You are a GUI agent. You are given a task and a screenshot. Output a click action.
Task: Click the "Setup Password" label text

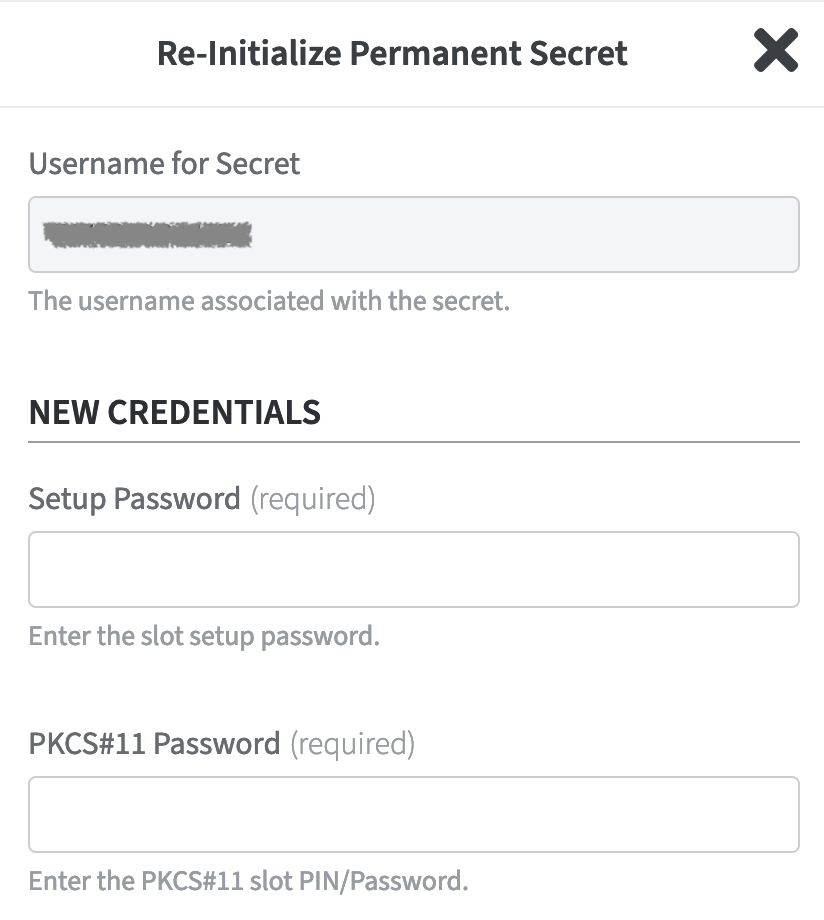[x=134, y=497]
